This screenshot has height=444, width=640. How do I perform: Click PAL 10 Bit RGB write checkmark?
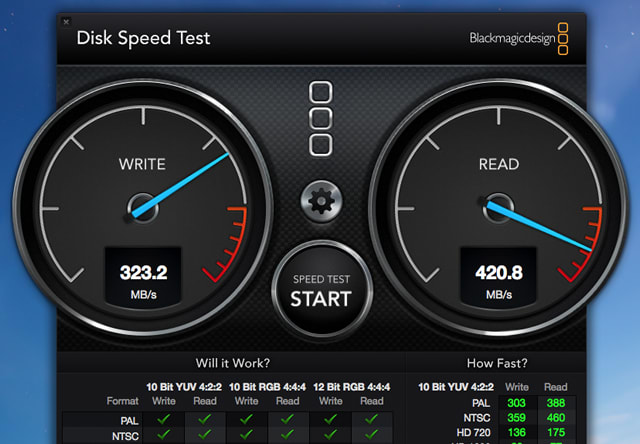[246, 419]
